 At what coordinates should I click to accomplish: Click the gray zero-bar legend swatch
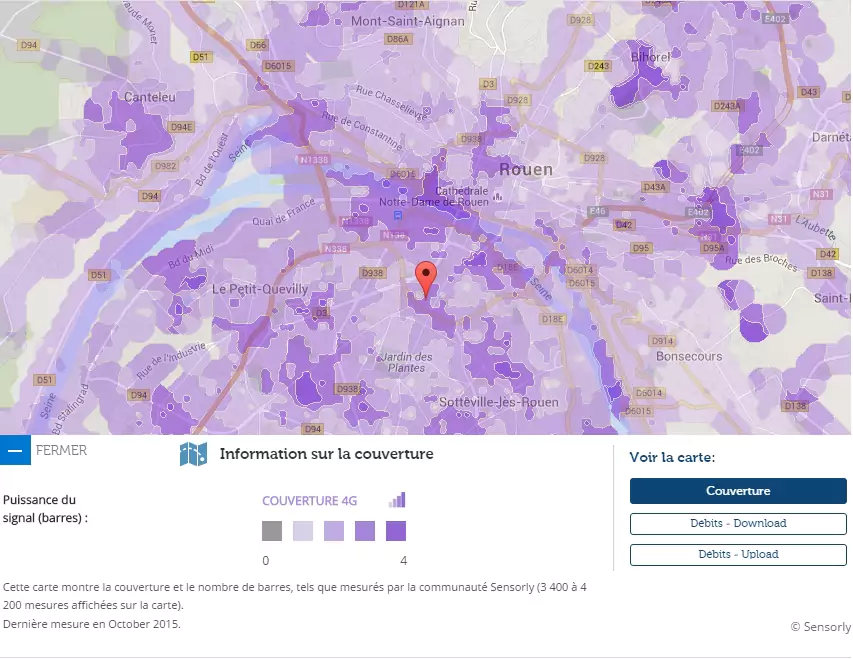click(x=272, y=531)
